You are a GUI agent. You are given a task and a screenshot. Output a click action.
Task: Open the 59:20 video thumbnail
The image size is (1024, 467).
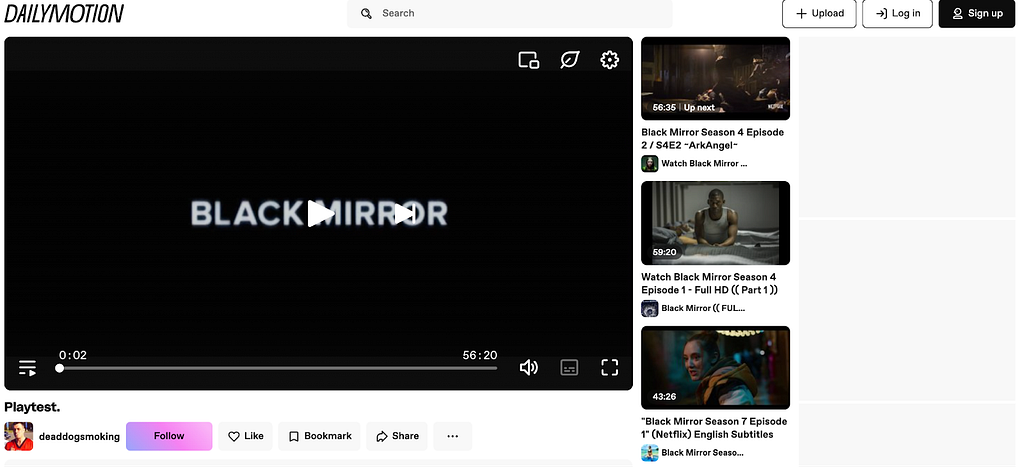tap(715, 223)
